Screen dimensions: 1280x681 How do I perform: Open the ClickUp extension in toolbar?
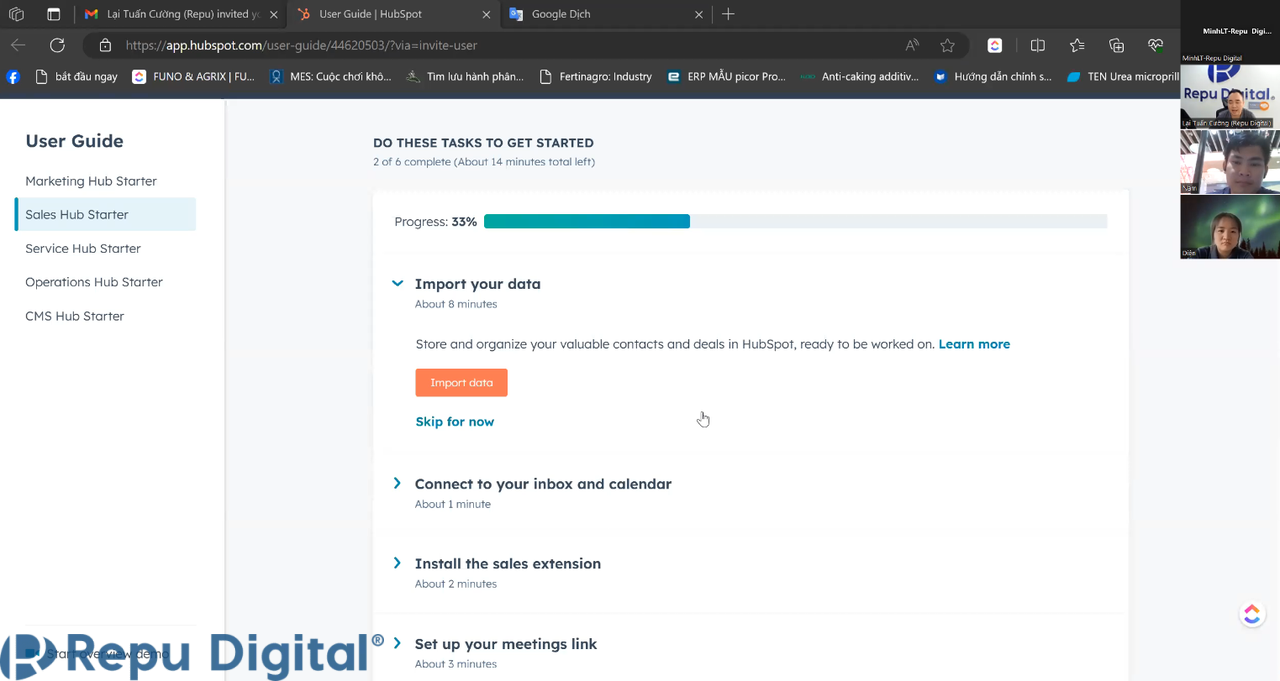tap(995, 45)
